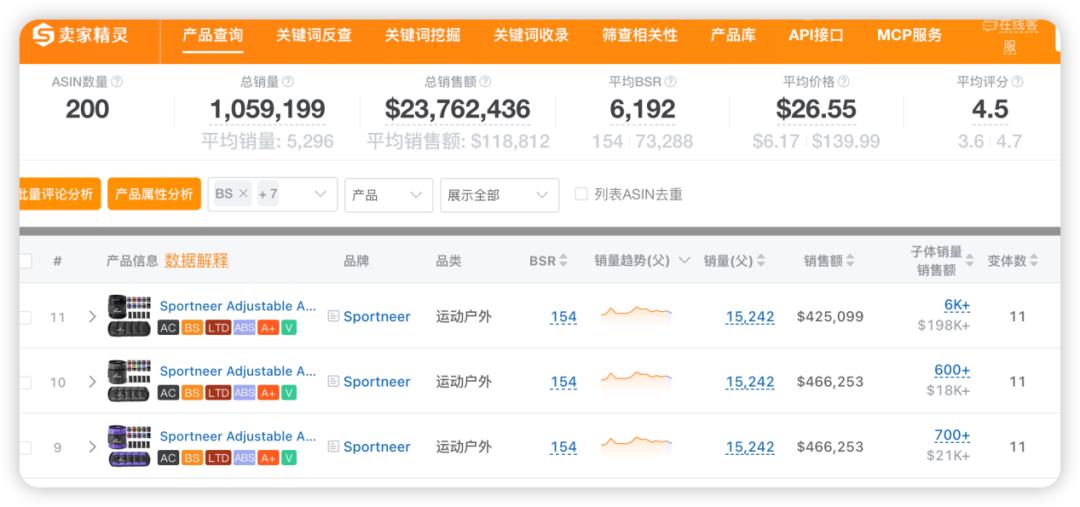This screenshot has width=1080, height=507.
Task: Click AC badge in row 11
Action: pyautogui.click(x=168, y=328)
